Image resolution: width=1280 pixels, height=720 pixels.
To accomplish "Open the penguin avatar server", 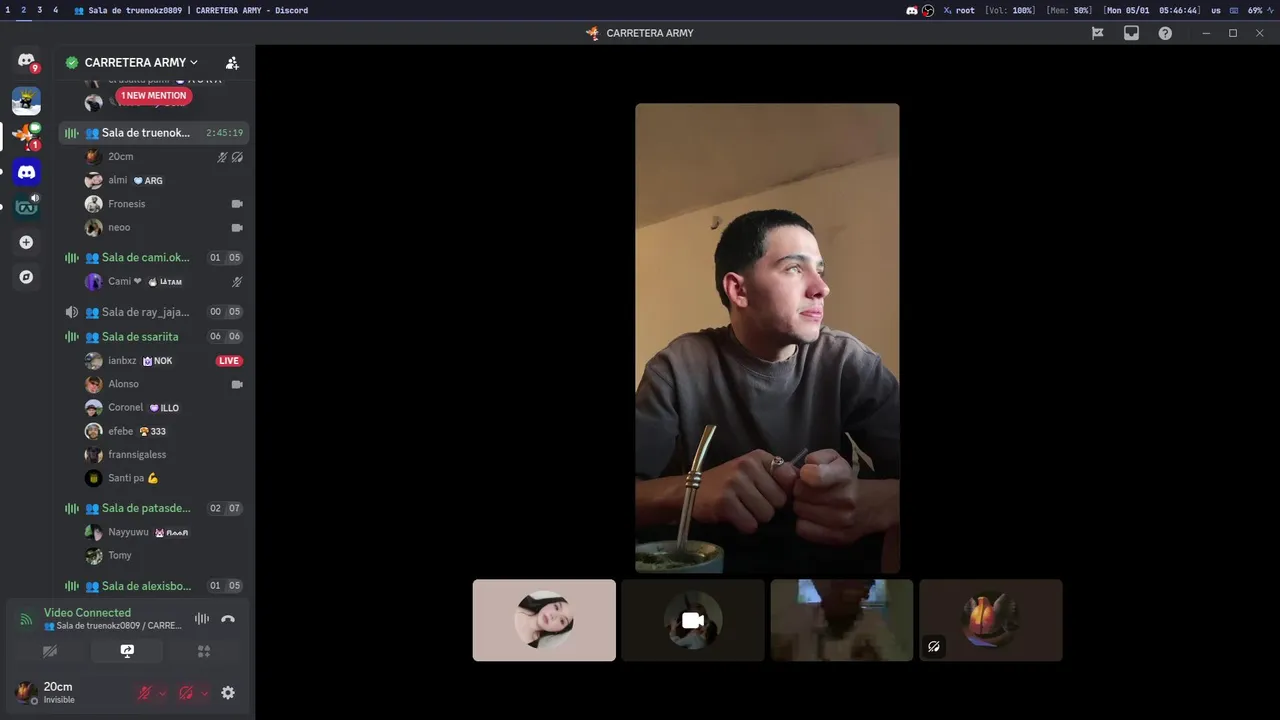I will coord(26,101).
